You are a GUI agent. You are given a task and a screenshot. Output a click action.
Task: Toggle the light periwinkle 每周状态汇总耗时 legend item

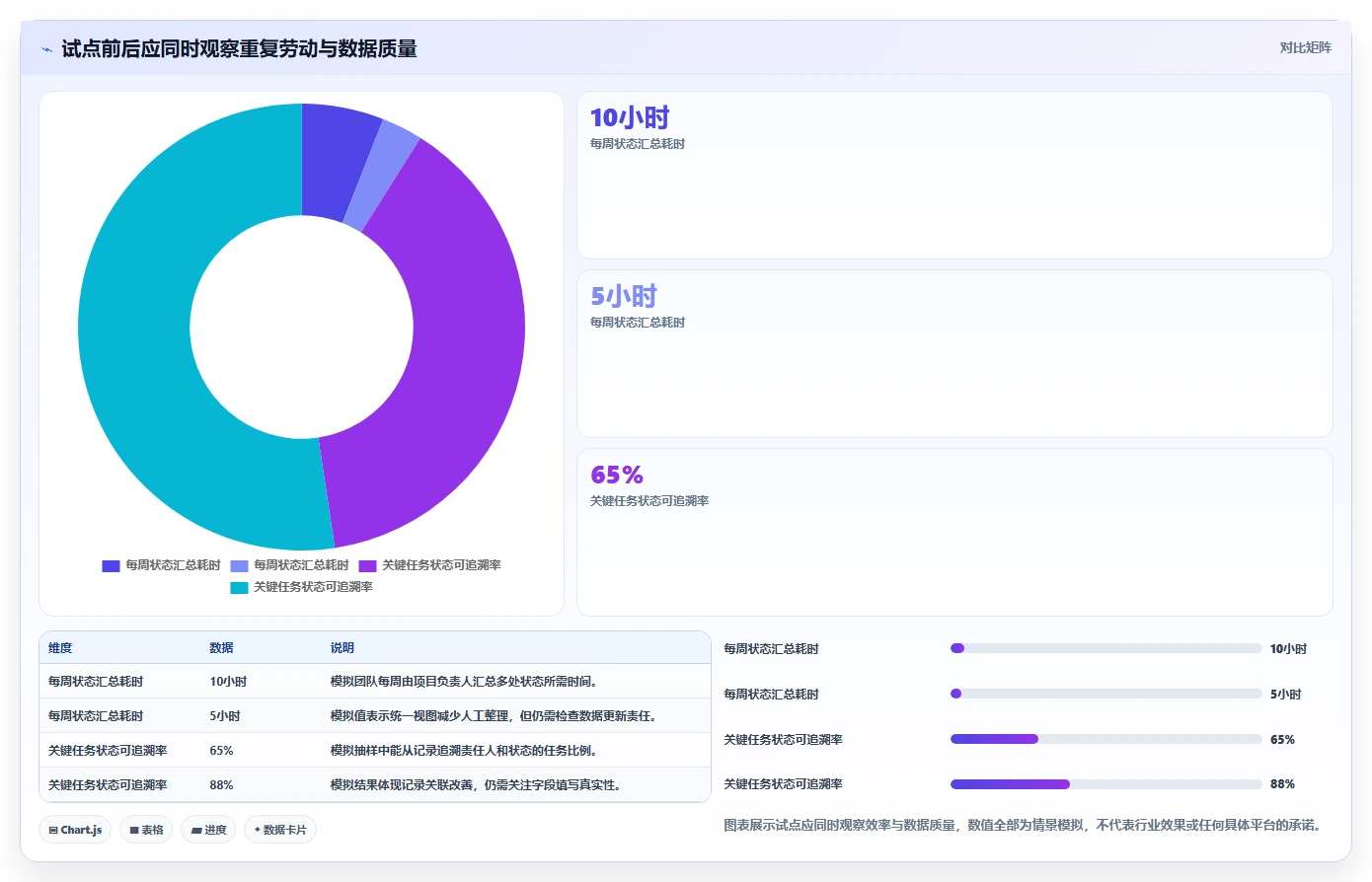[290, 565]
